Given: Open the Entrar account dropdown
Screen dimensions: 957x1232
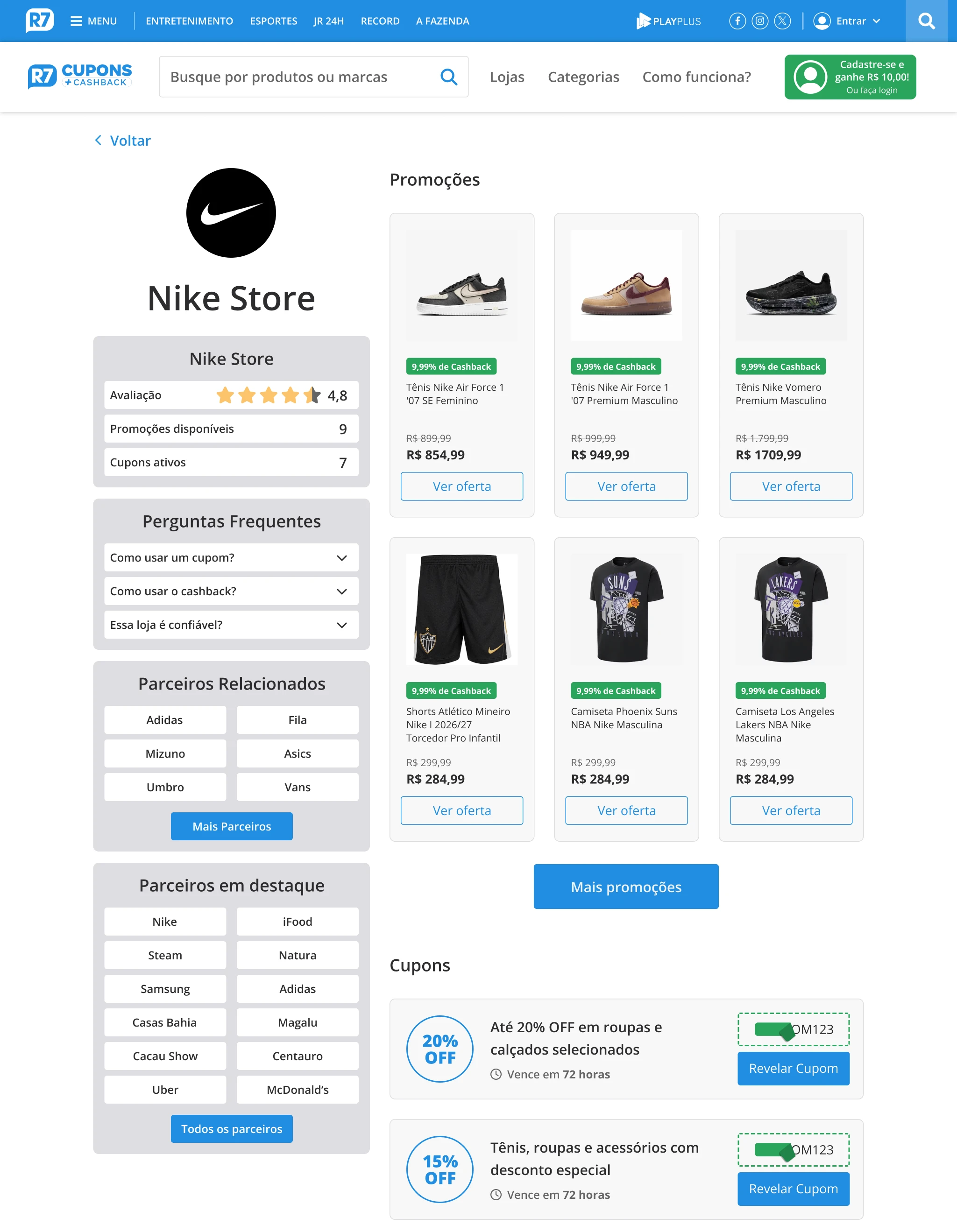Looking at the screenshot, I should (x=847, y=21).
